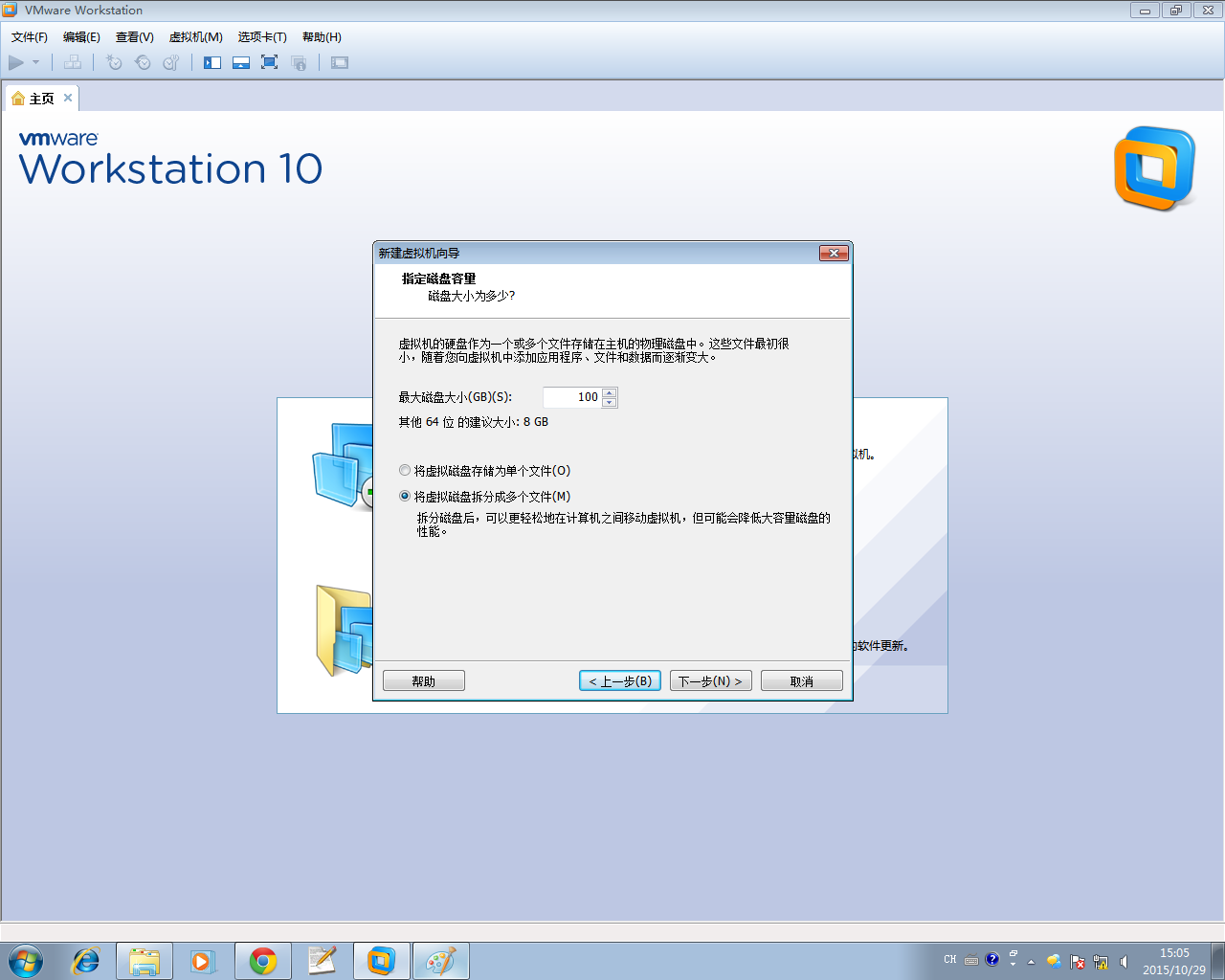The image size is (1225, 980).
Task: Open the 文件(F) menu
Action: point(30,36)
